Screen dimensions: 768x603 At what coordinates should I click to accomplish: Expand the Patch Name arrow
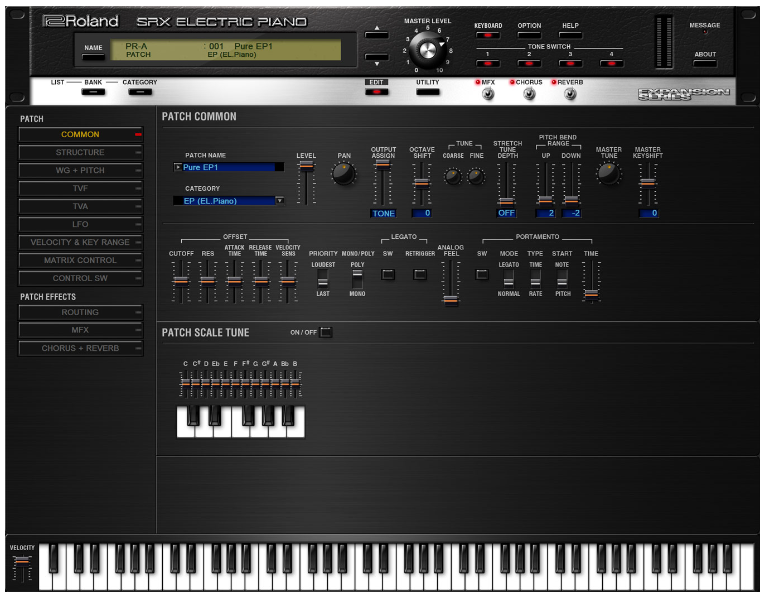178,167
